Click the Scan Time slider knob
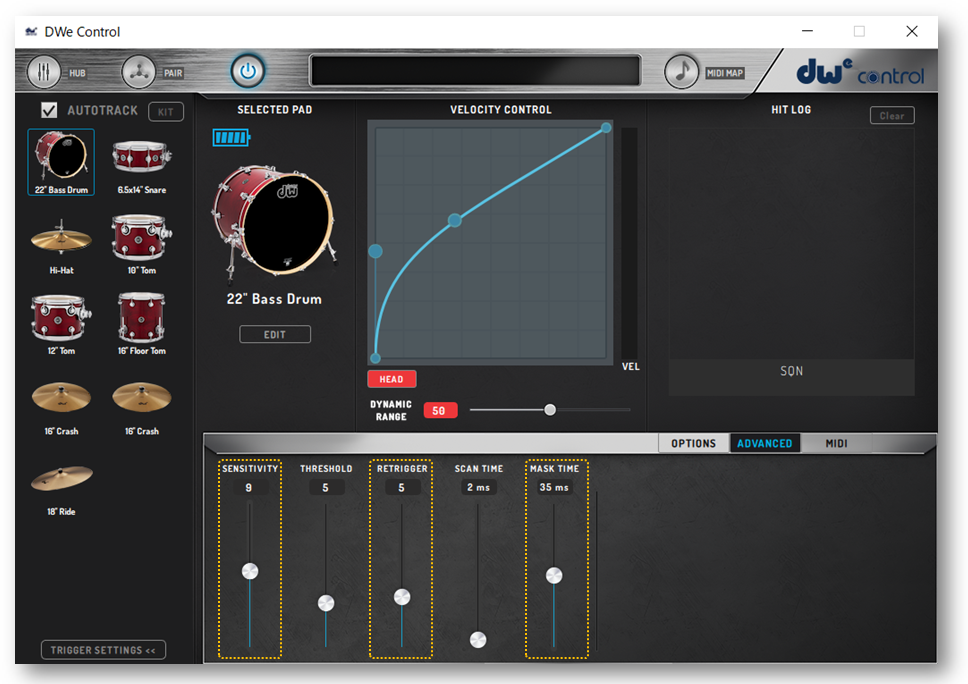Image resolution: width=968 pixels, height=684 pixels. 478,640
